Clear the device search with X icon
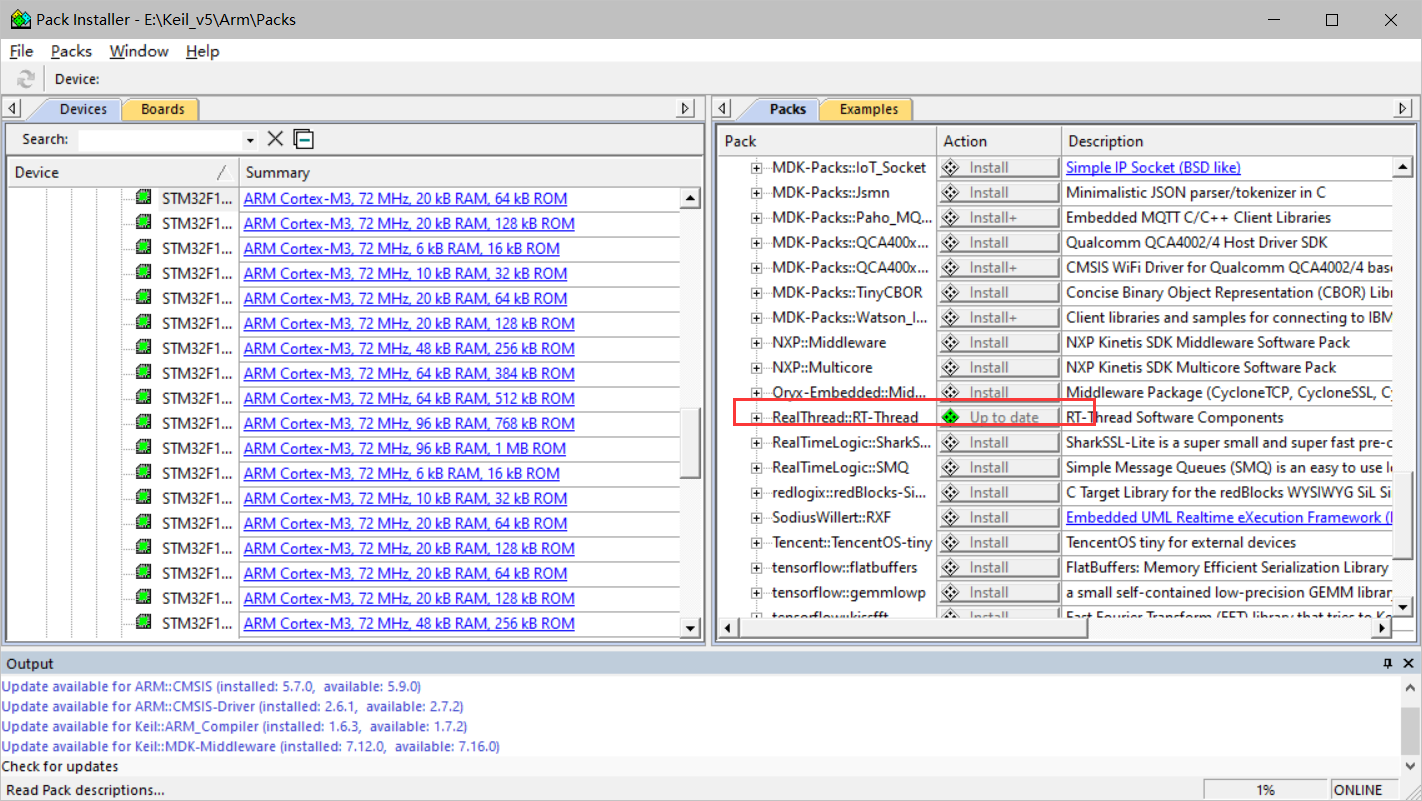 pyautogui.click(x=275, y=139)
